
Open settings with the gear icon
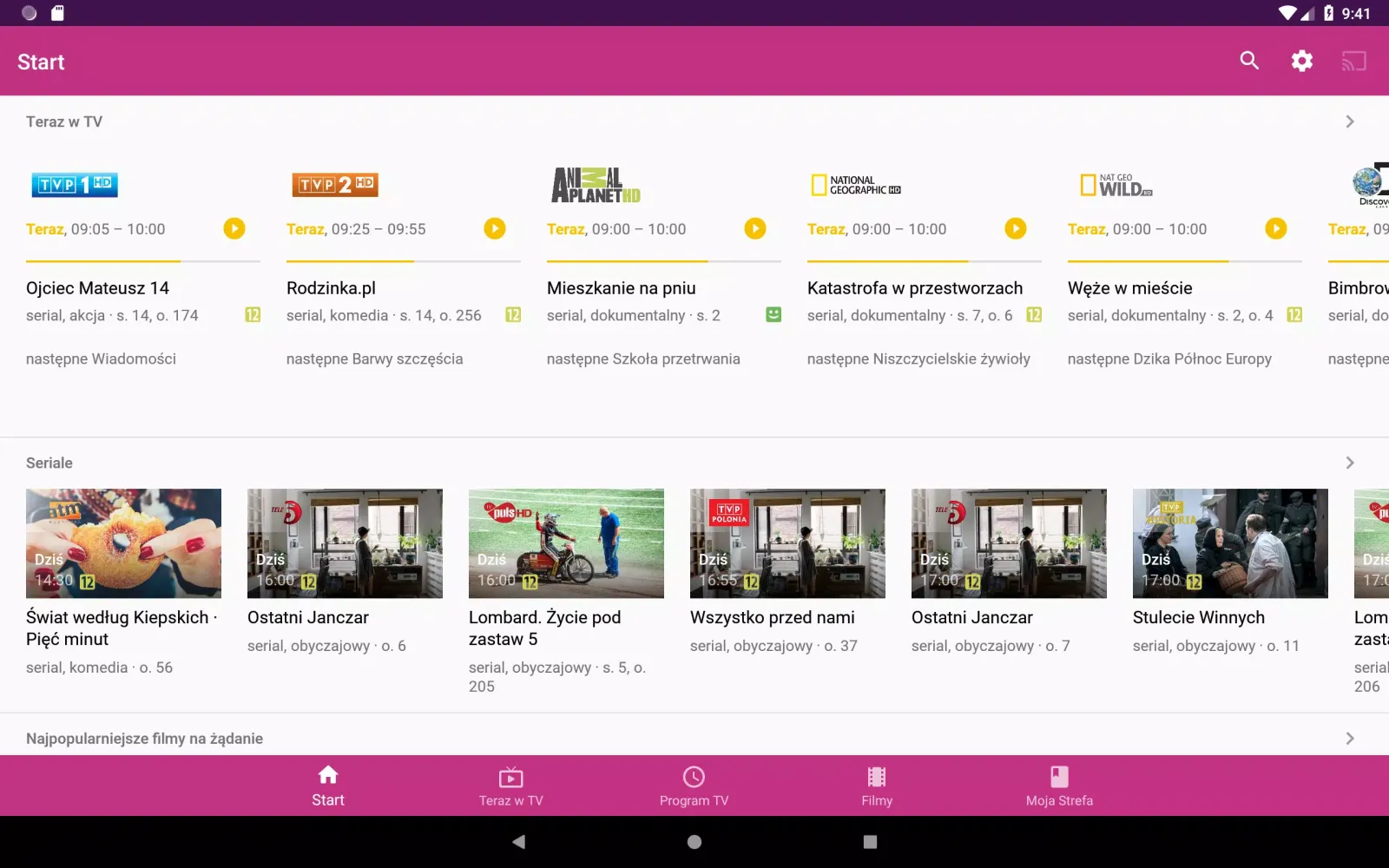tap(1301, 61)
